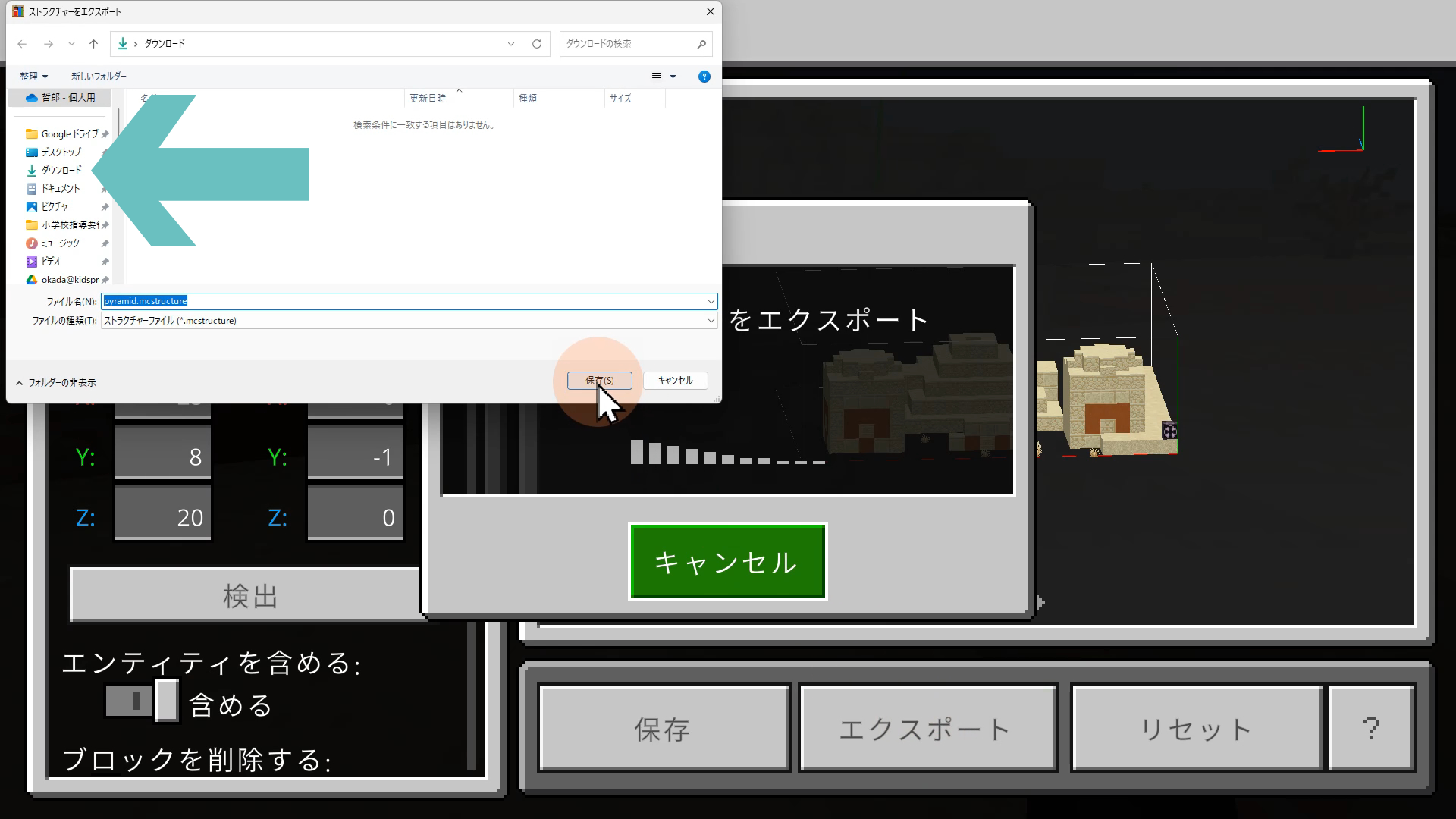The width and height of the screenshot is (1456, 819).
Task: Expand the recent locations arrow beside forward
Action: [x=71, y=44]
